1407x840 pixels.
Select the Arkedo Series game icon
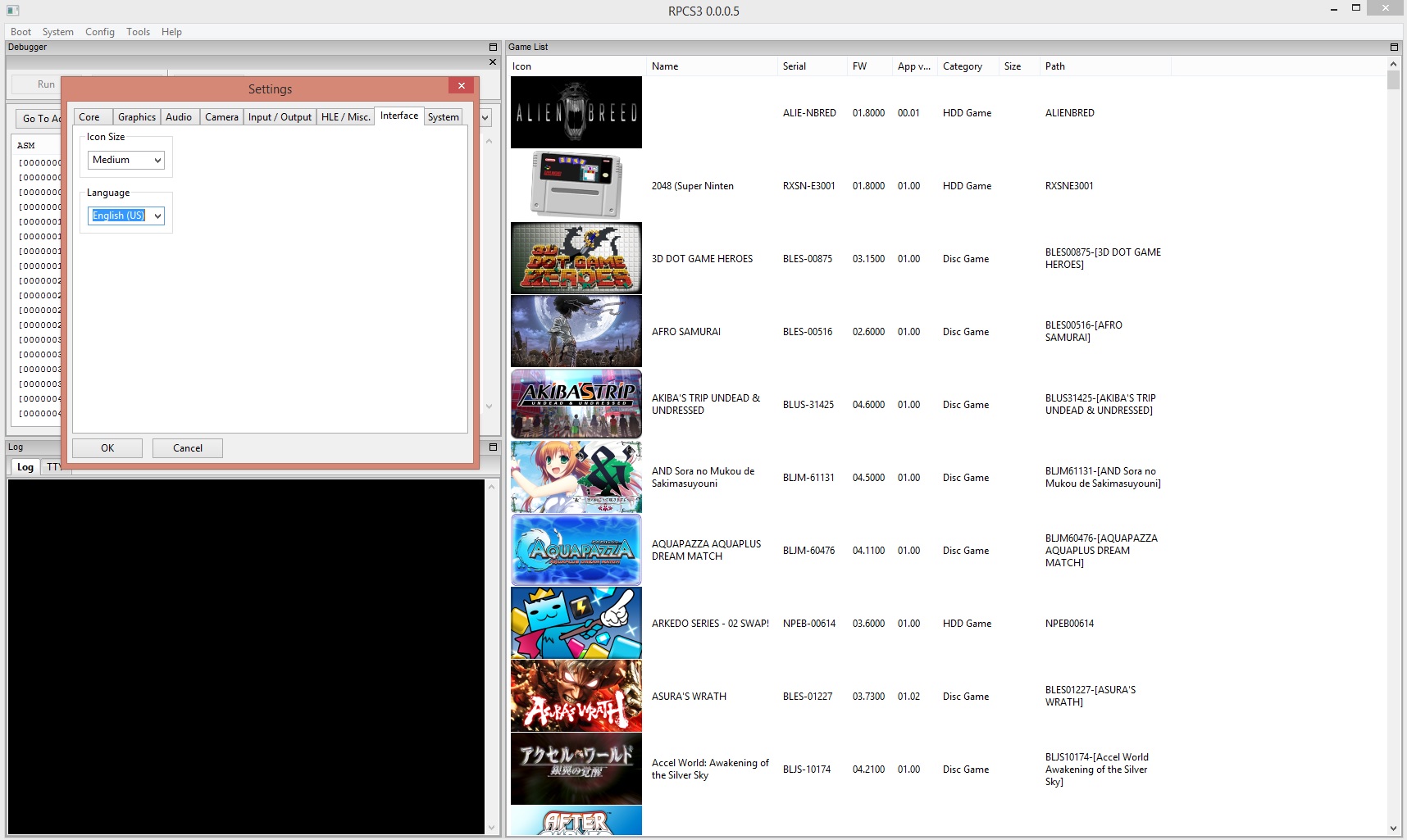(576, 623)
